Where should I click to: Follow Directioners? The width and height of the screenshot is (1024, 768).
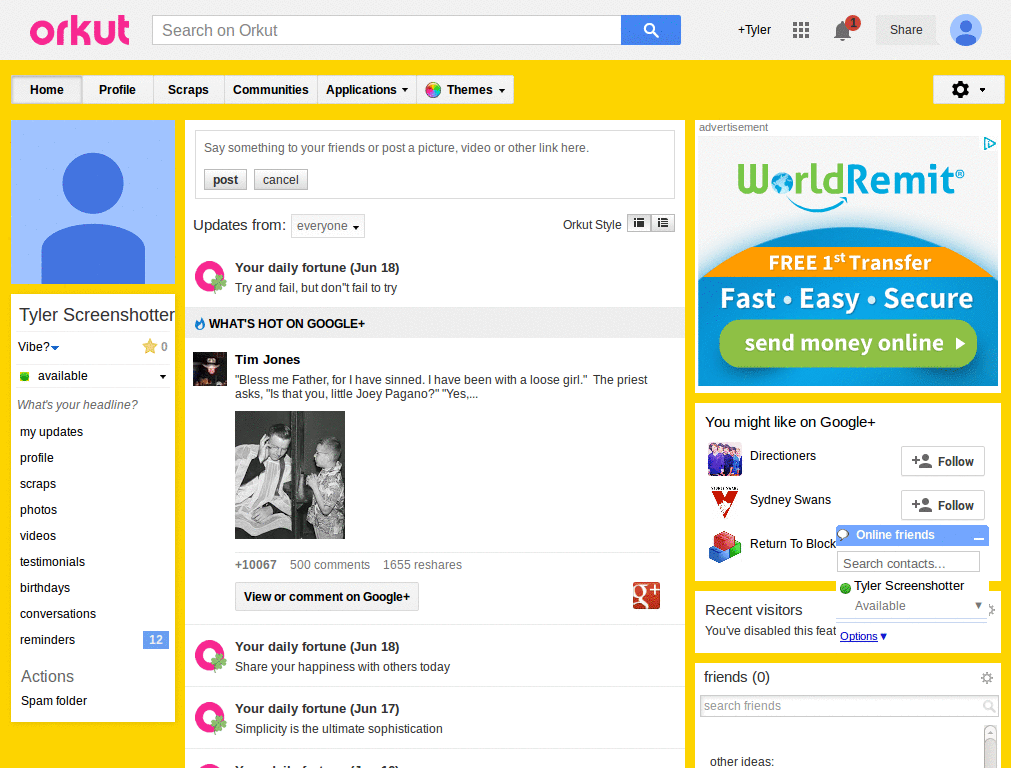click(942, 462)
